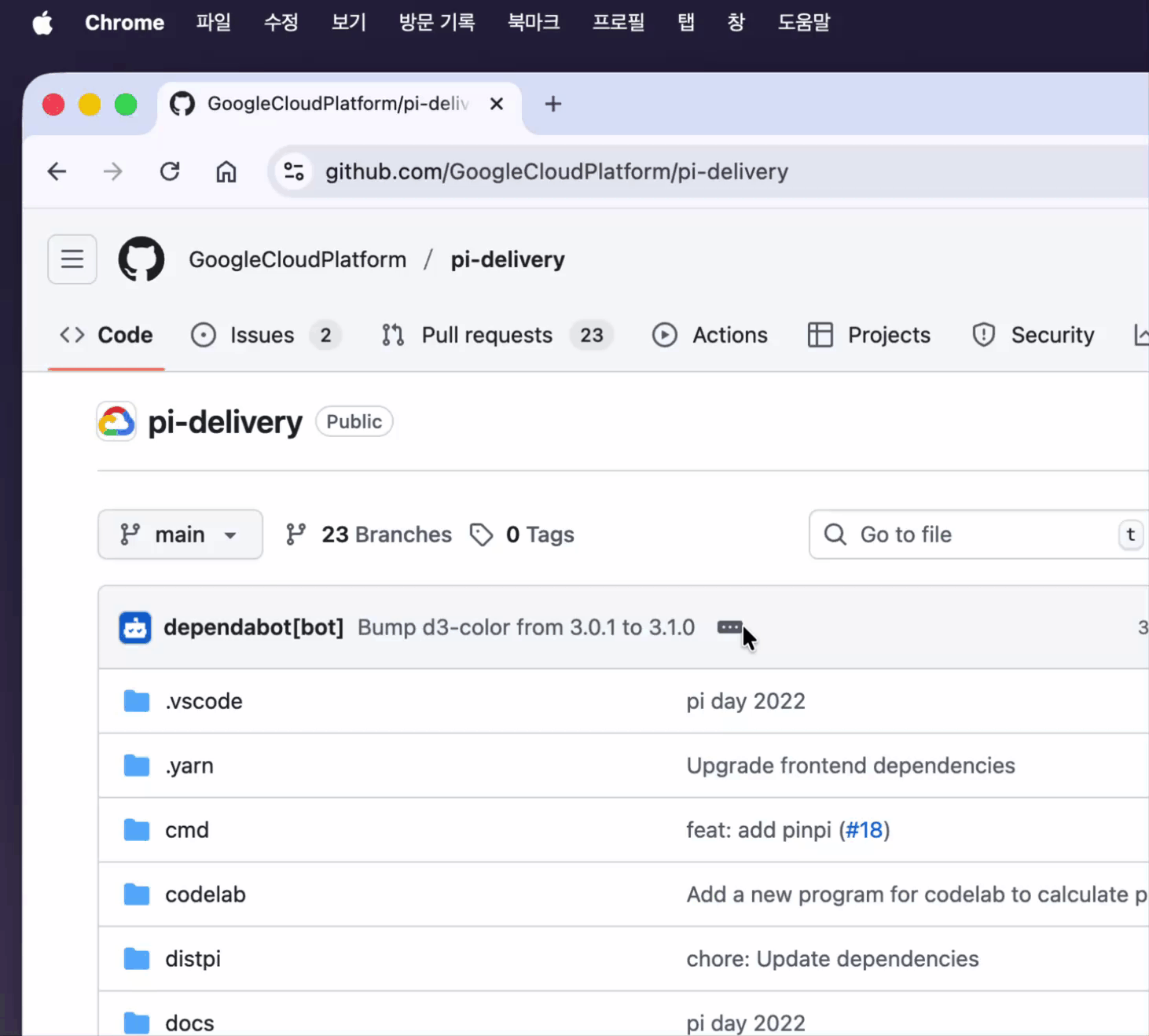This screenshot has height=1036, width=1149.
Task: Open the pi day 2022 commit for docs
Action: click(x=746, y=1023)
